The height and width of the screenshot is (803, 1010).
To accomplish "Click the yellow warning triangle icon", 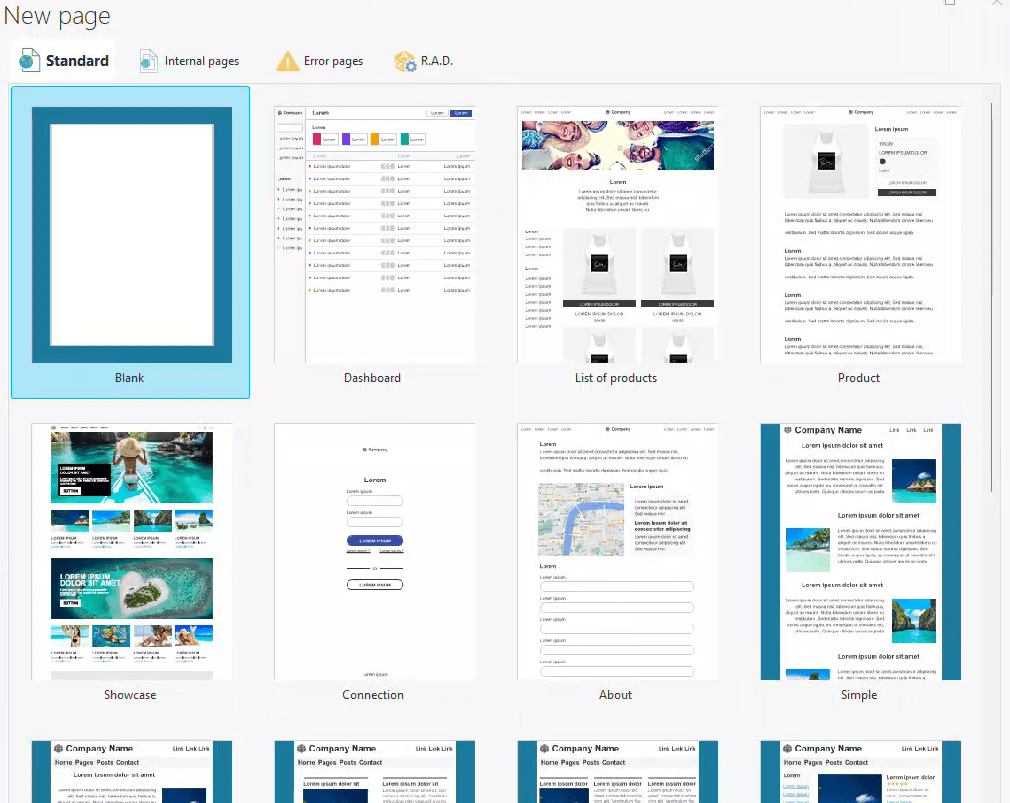I will point(288,61).
